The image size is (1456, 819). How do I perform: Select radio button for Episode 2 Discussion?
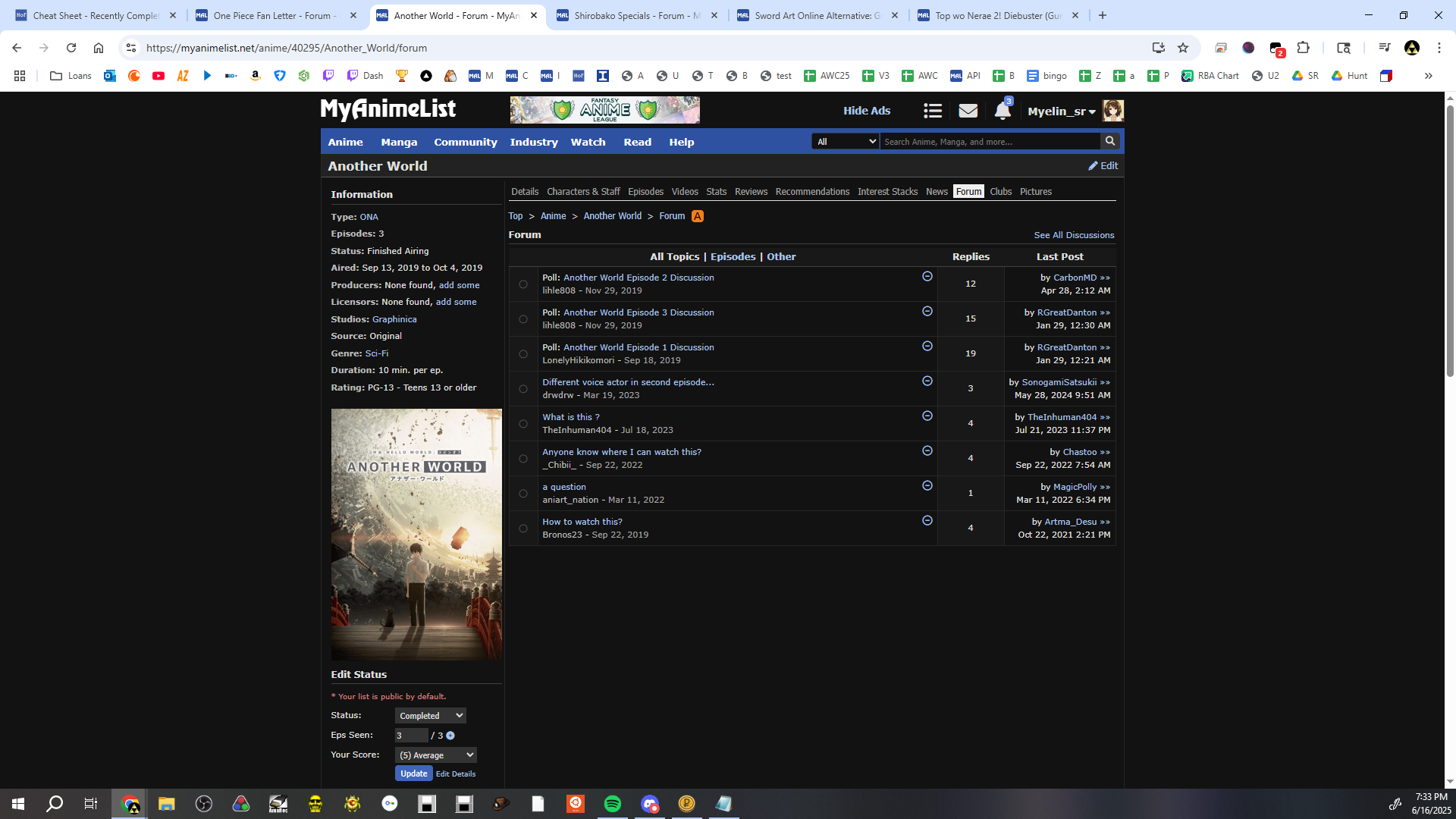[x=523, y=284]
